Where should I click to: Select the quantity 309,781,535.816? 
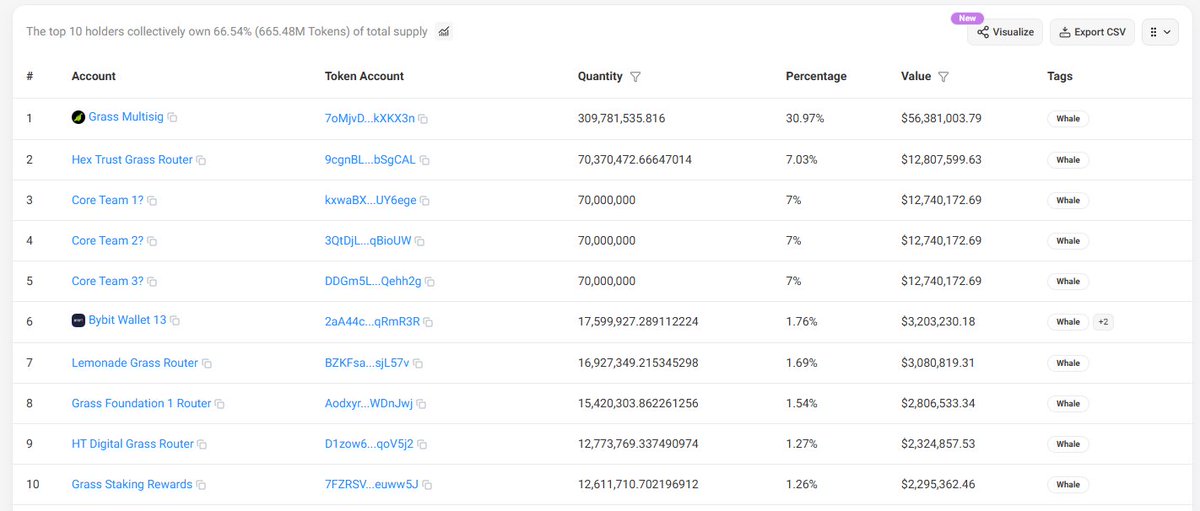[621, 118]
